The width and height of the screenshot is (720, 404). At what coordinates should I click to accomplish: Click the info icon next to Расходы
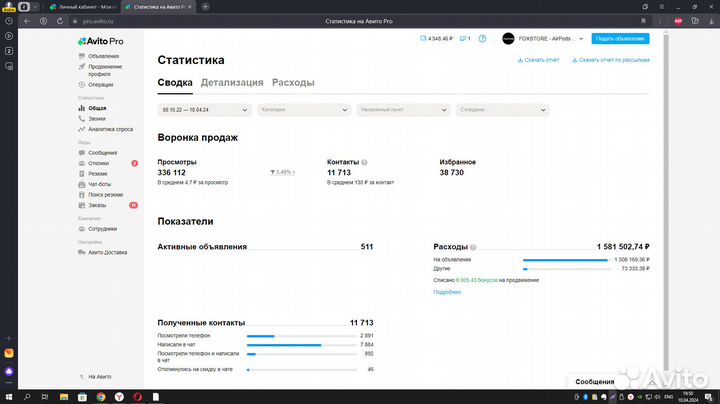point(473,247)
